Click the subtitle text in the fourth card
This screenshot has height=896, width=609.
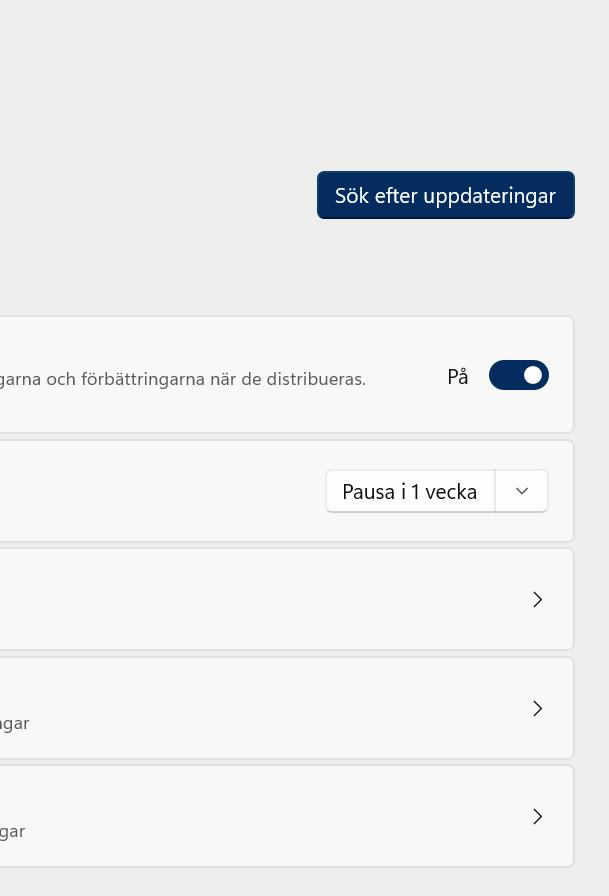click(x=14, y=723)
